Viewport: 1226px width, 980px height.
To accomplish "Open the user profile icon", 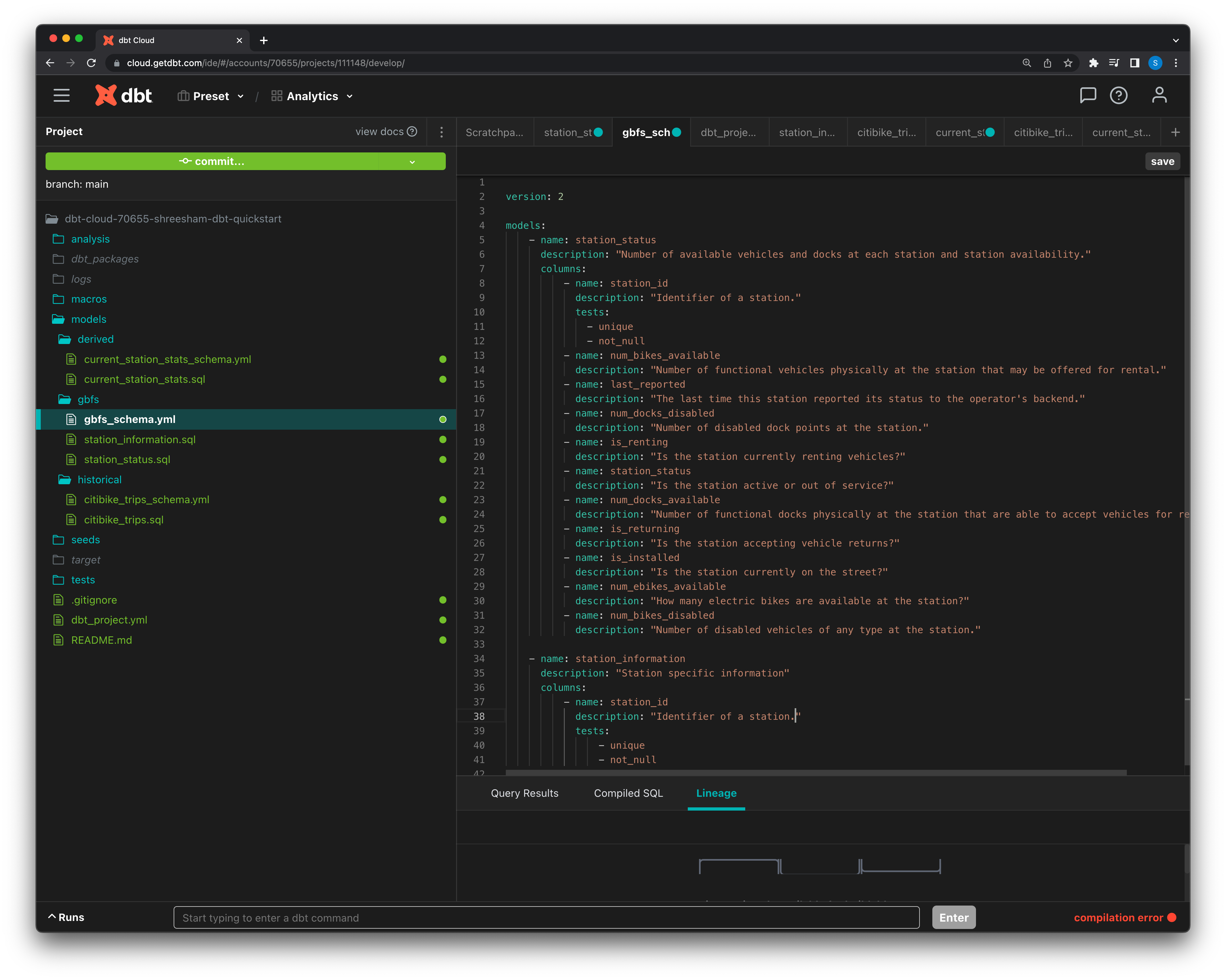I will click(1159, 95).
